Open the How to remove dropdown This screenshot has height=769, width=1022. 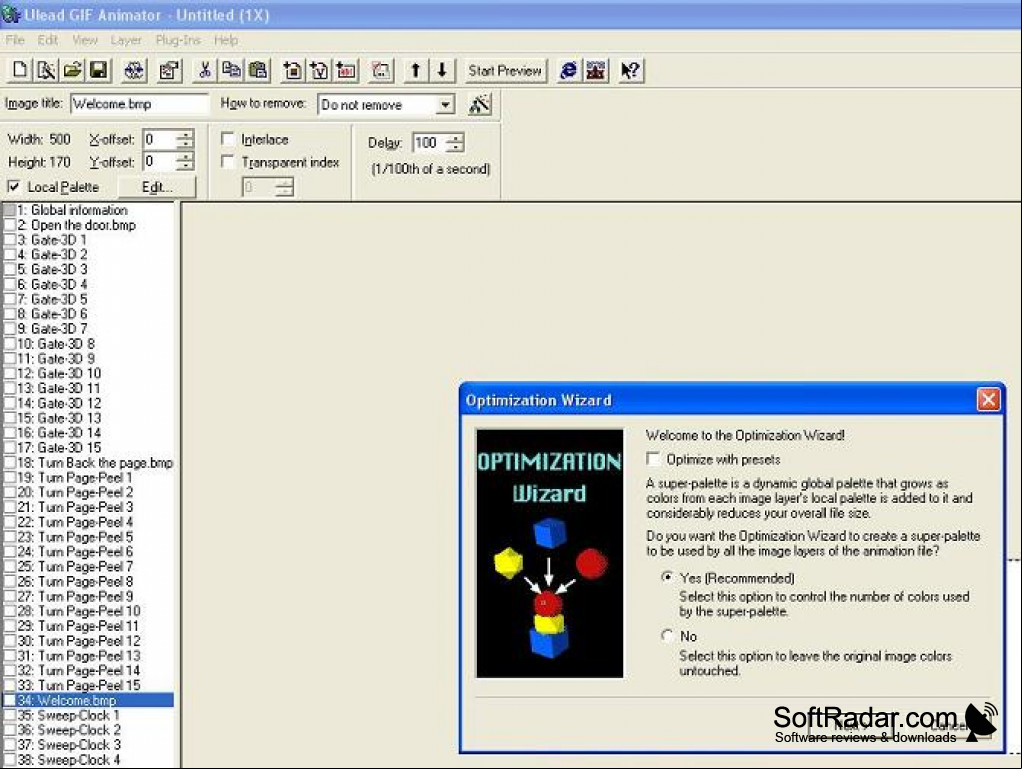445,104
